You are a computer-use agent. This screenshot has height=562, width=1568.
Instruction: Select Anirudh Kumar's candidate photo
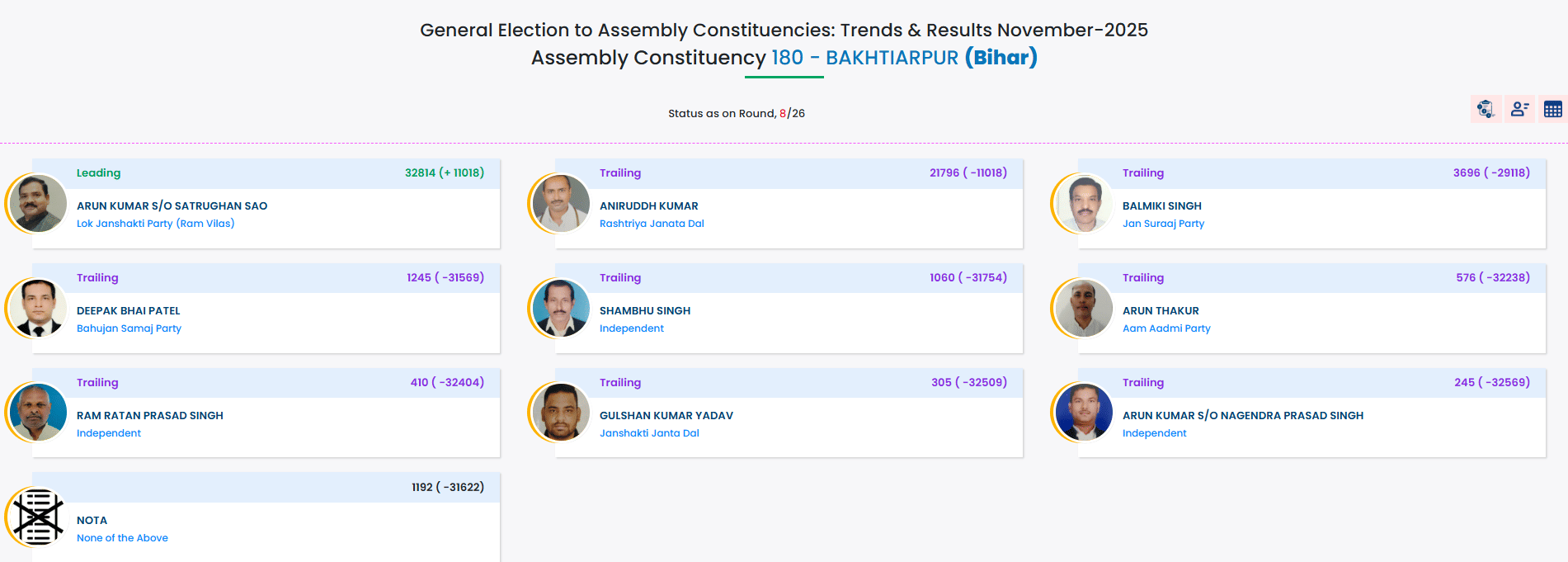(x=561, y=203)
